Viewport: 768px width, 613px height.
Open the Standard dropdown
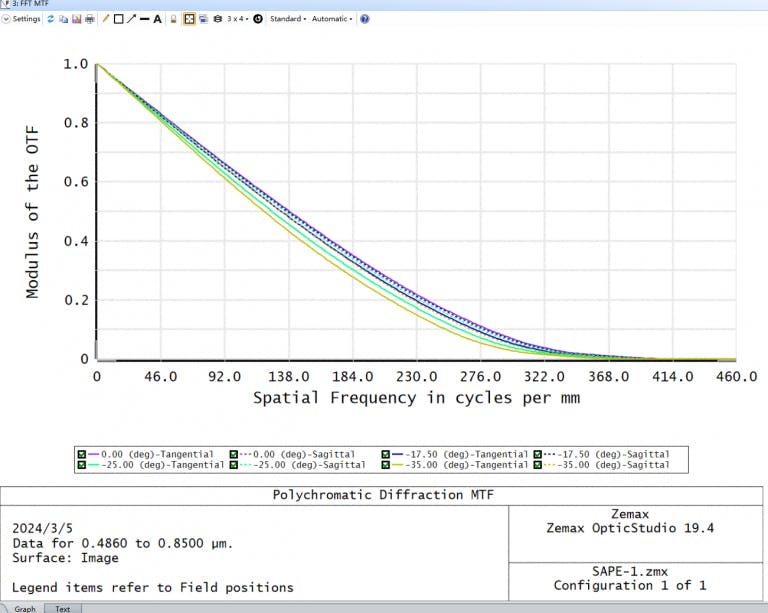(287, 19)
